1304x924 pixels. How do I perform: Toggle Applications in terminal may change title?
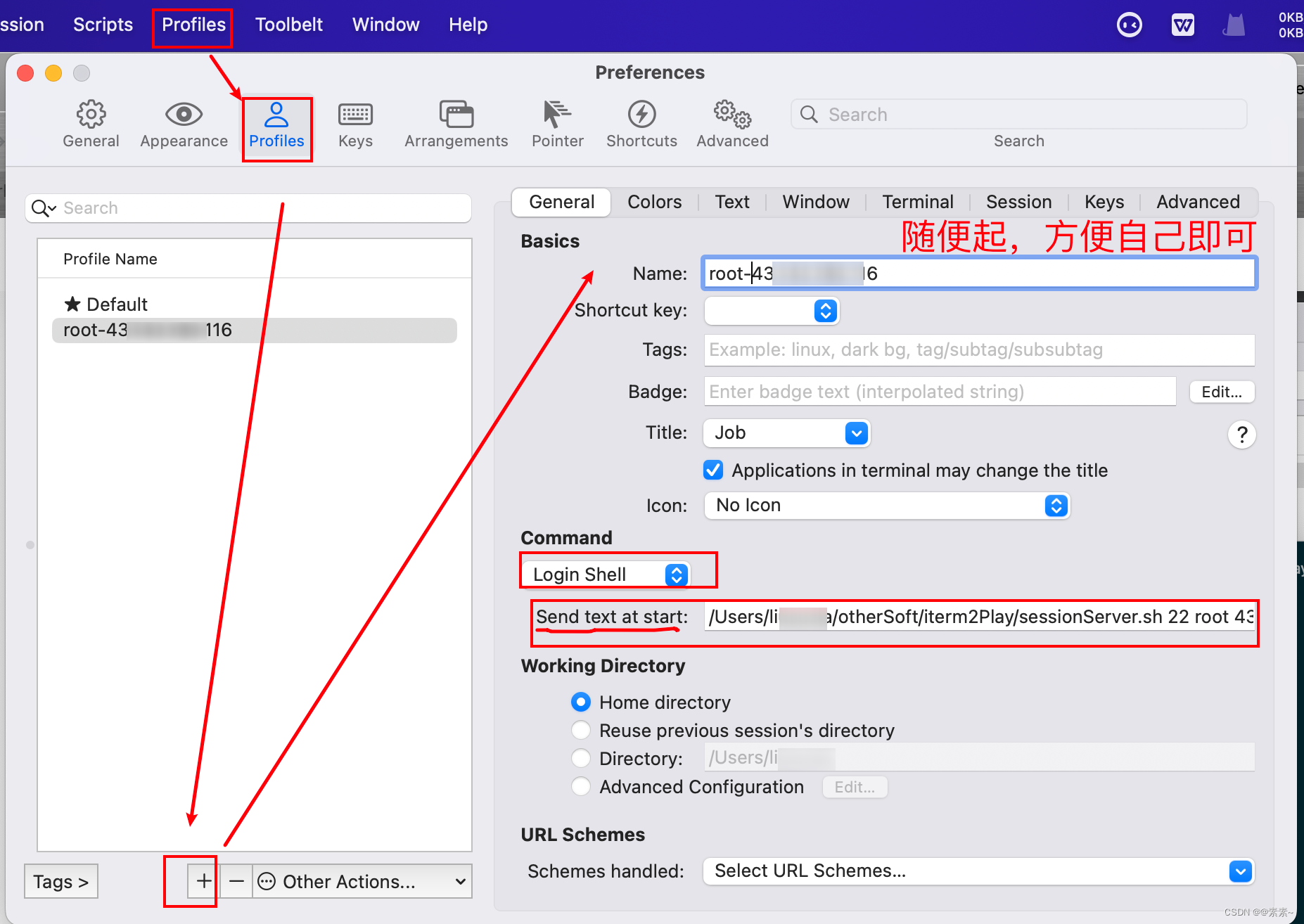[713, 470]
